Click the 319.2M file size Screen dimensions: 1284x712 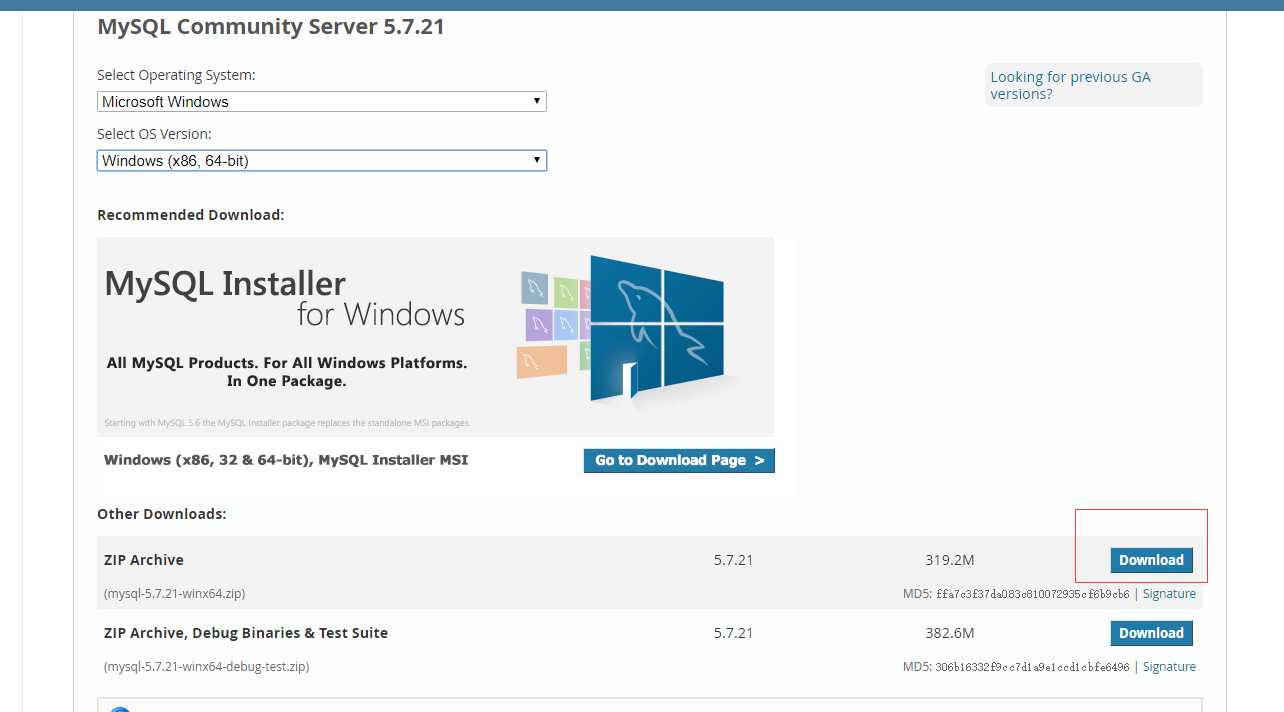pos(950,560)
